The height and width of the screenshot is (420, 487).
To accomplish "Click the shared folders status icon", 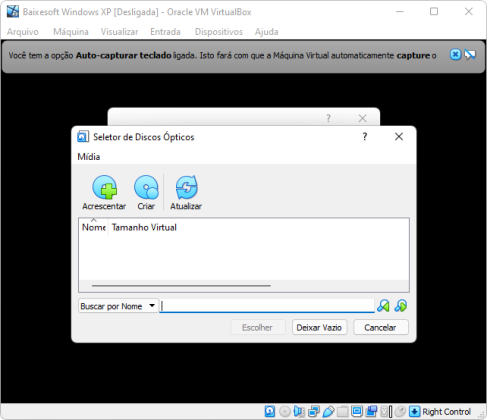I will pos(342,411).
